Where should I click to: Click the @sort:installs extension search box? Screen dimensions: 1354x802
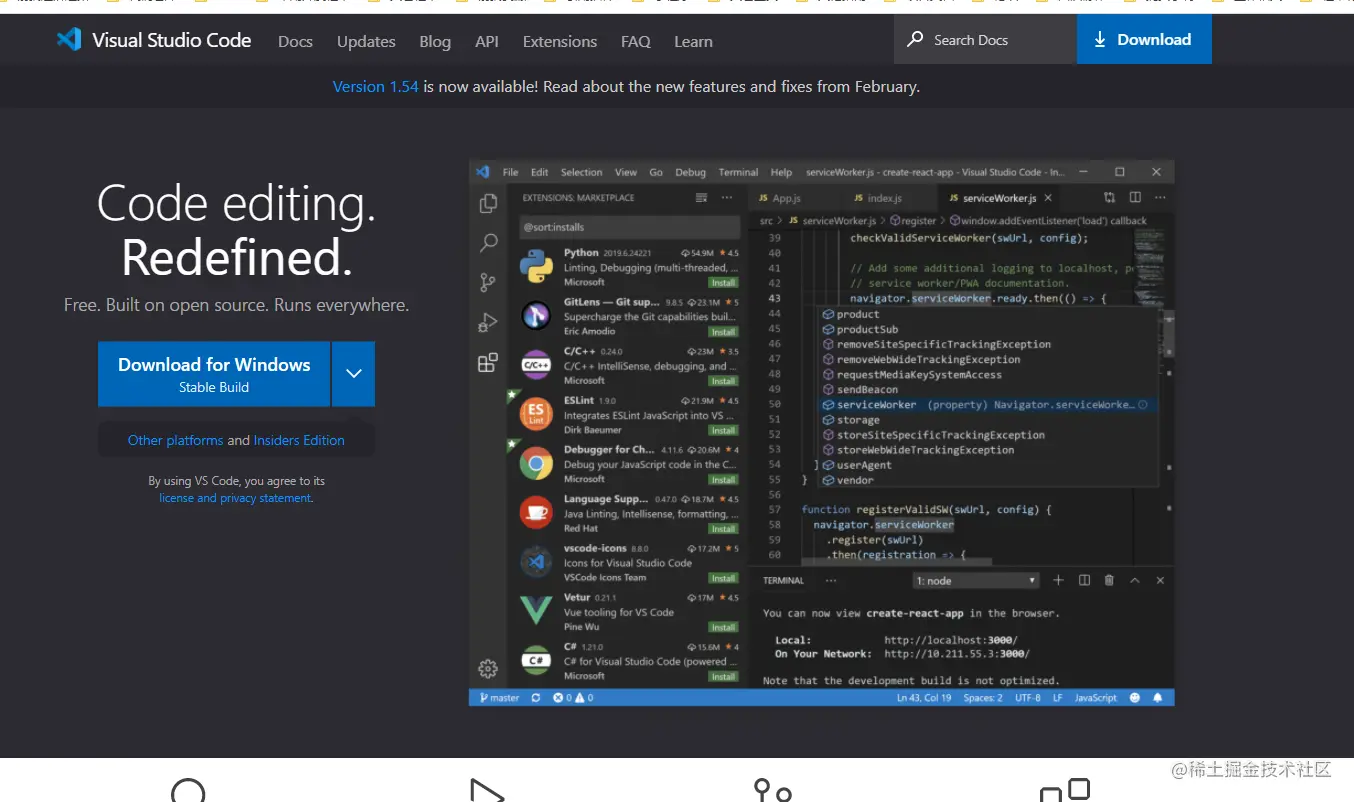pyautogui.click(x=628, y=227)
